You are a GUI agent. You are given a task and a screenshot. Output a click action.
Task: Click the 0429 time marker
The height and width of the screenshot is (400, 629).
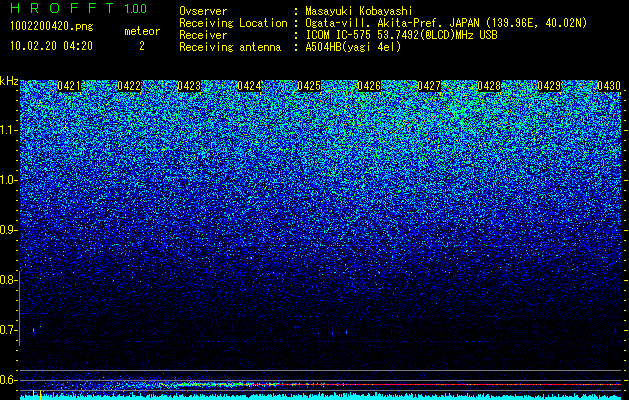[x=549, y=86]
